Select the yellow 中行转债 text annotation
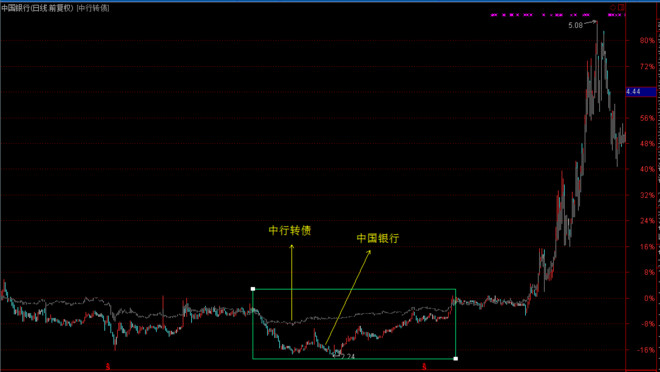Image resolution: width=660 pixels, height=372 pixels. [x=290, y=231]
